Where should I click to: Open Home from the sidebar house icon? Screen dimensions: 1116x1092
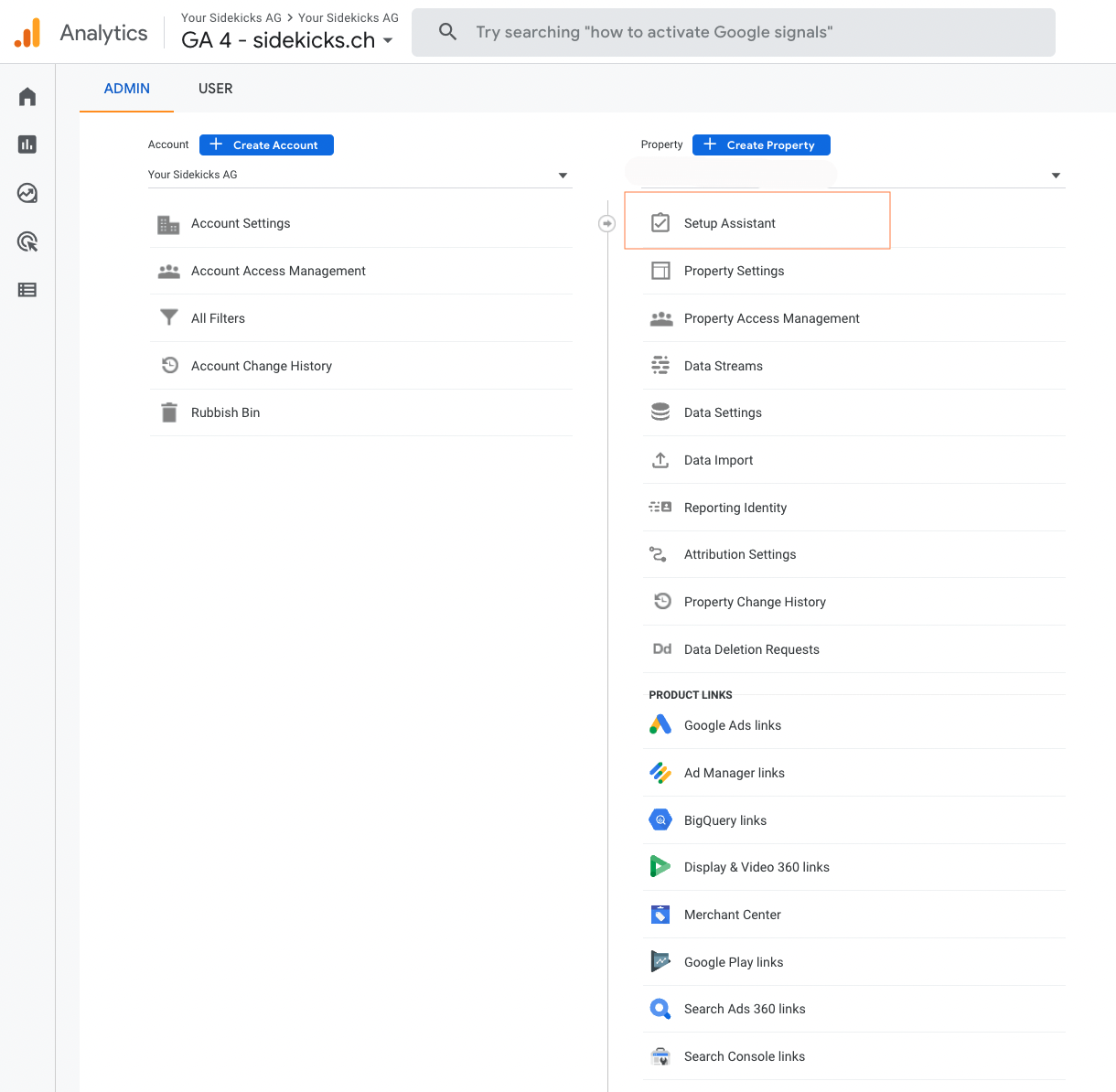click(27, 96)
